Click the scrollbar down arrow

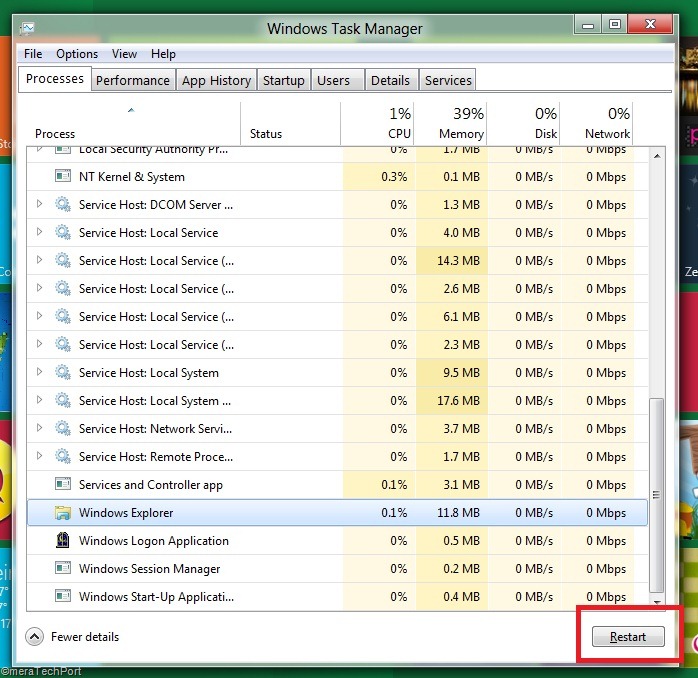(657, 602)
